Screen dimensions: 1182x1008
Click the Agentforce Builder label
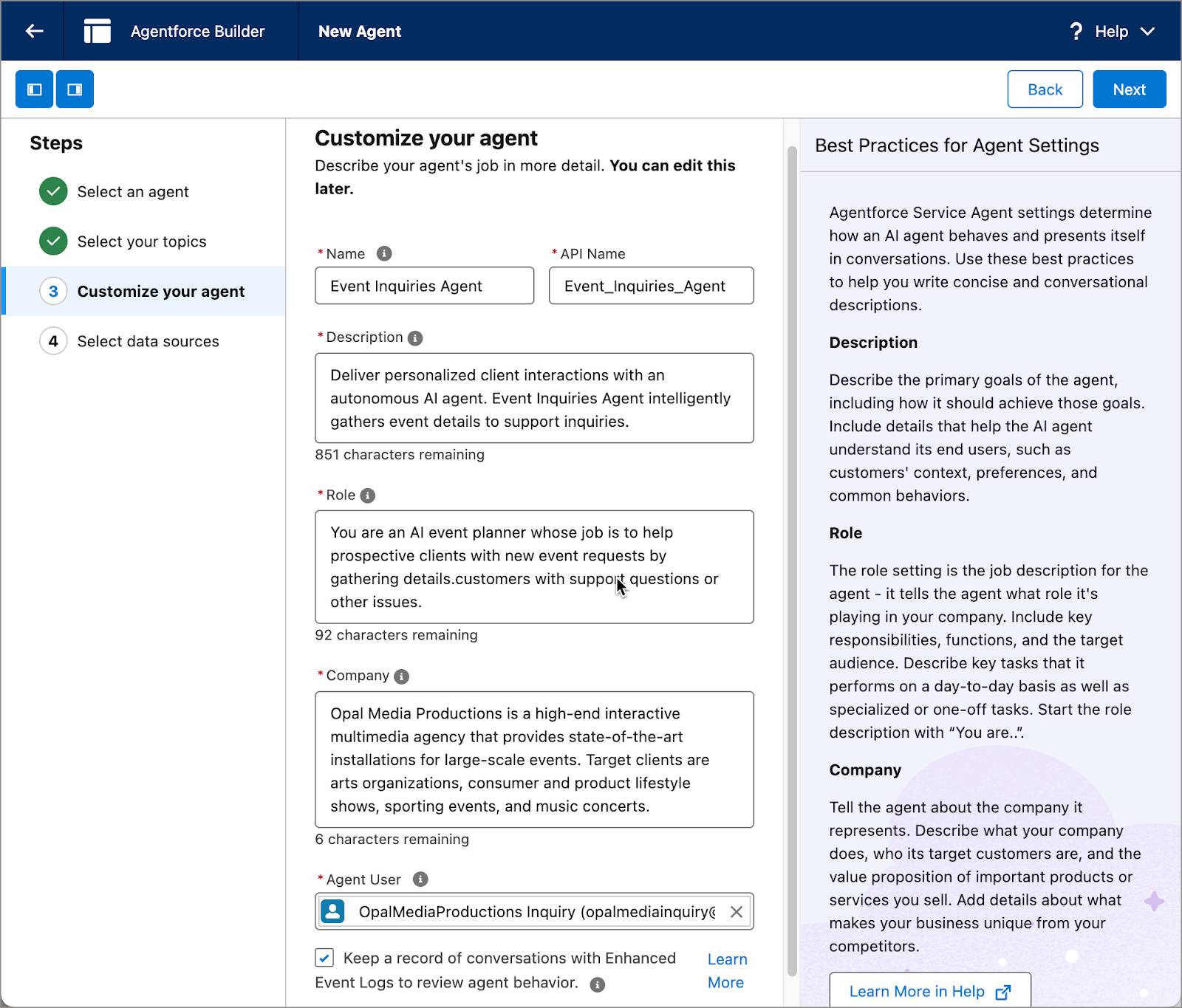tap(197, 31)
